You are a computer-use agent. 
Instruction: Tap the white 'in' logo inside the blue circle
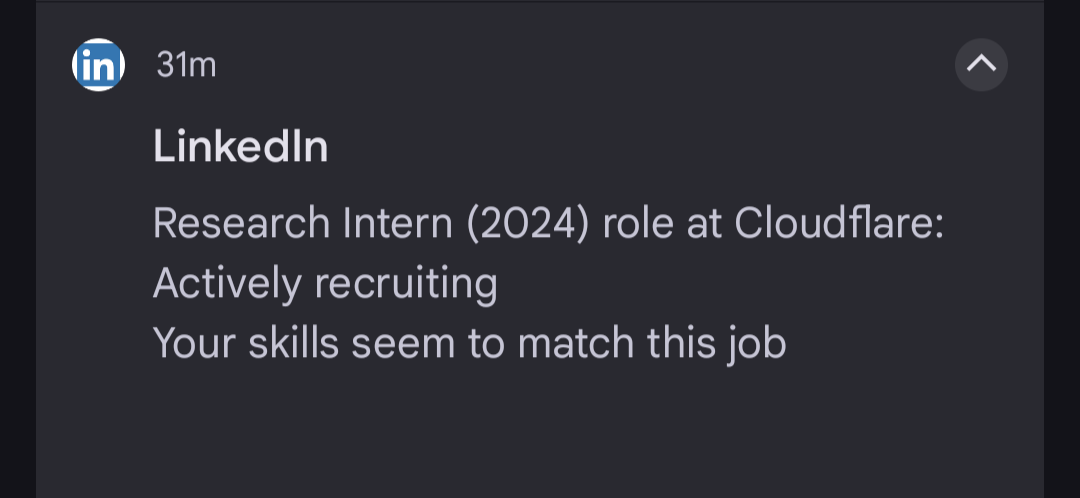point(98,65)
